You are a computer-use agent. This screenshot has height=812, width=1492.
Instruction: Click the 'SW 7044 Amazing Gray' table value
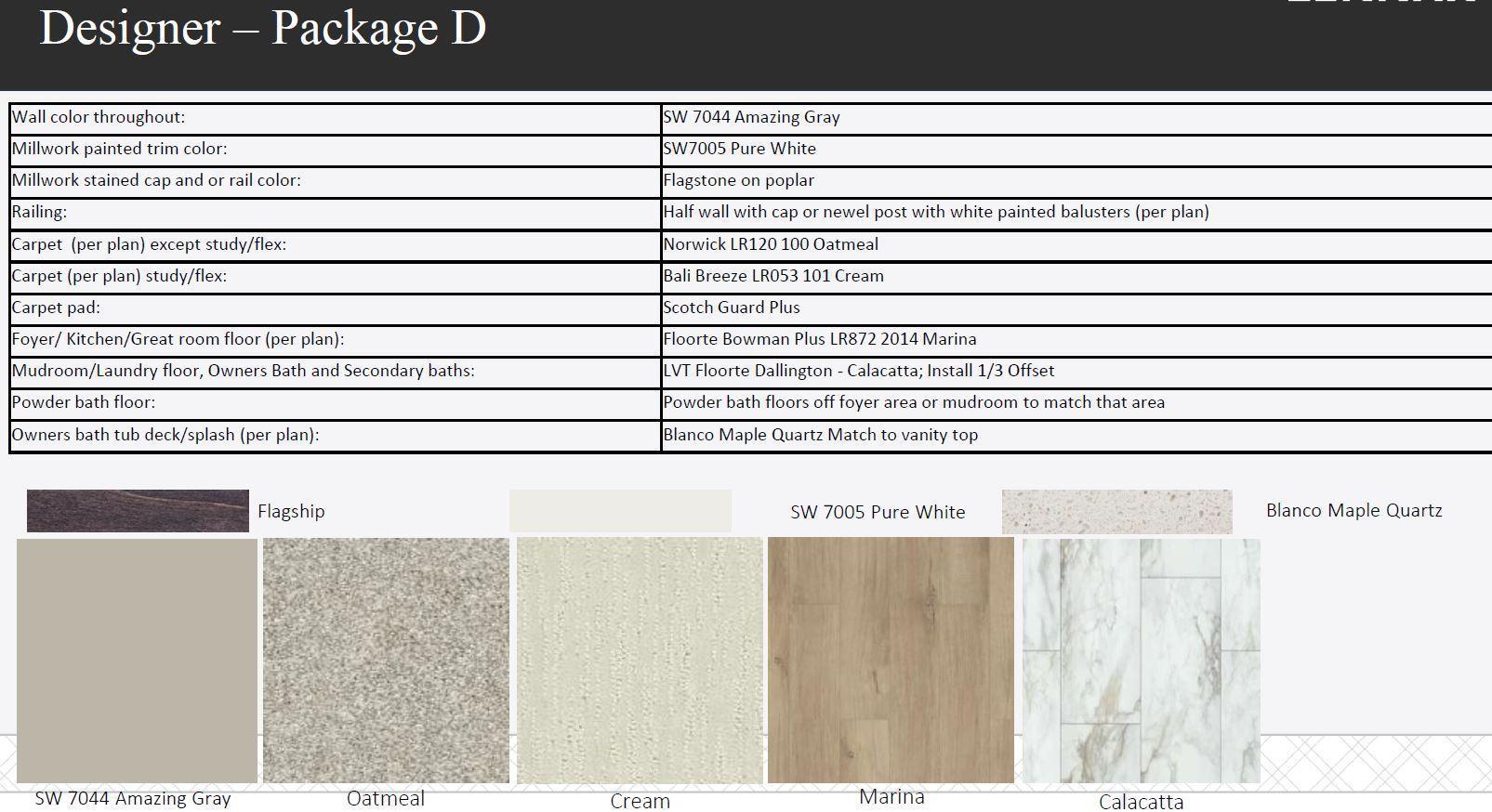[x=751, y=117]
